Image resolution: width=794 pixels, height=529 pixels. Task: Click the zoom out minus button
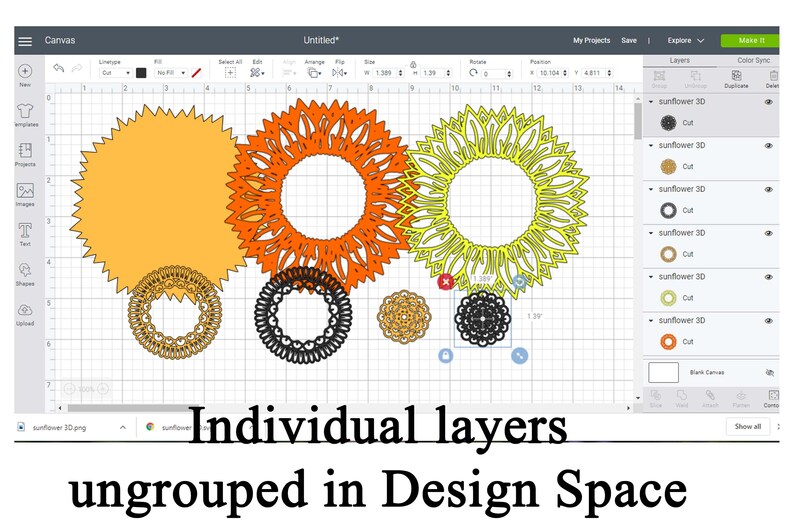point(69,389)
